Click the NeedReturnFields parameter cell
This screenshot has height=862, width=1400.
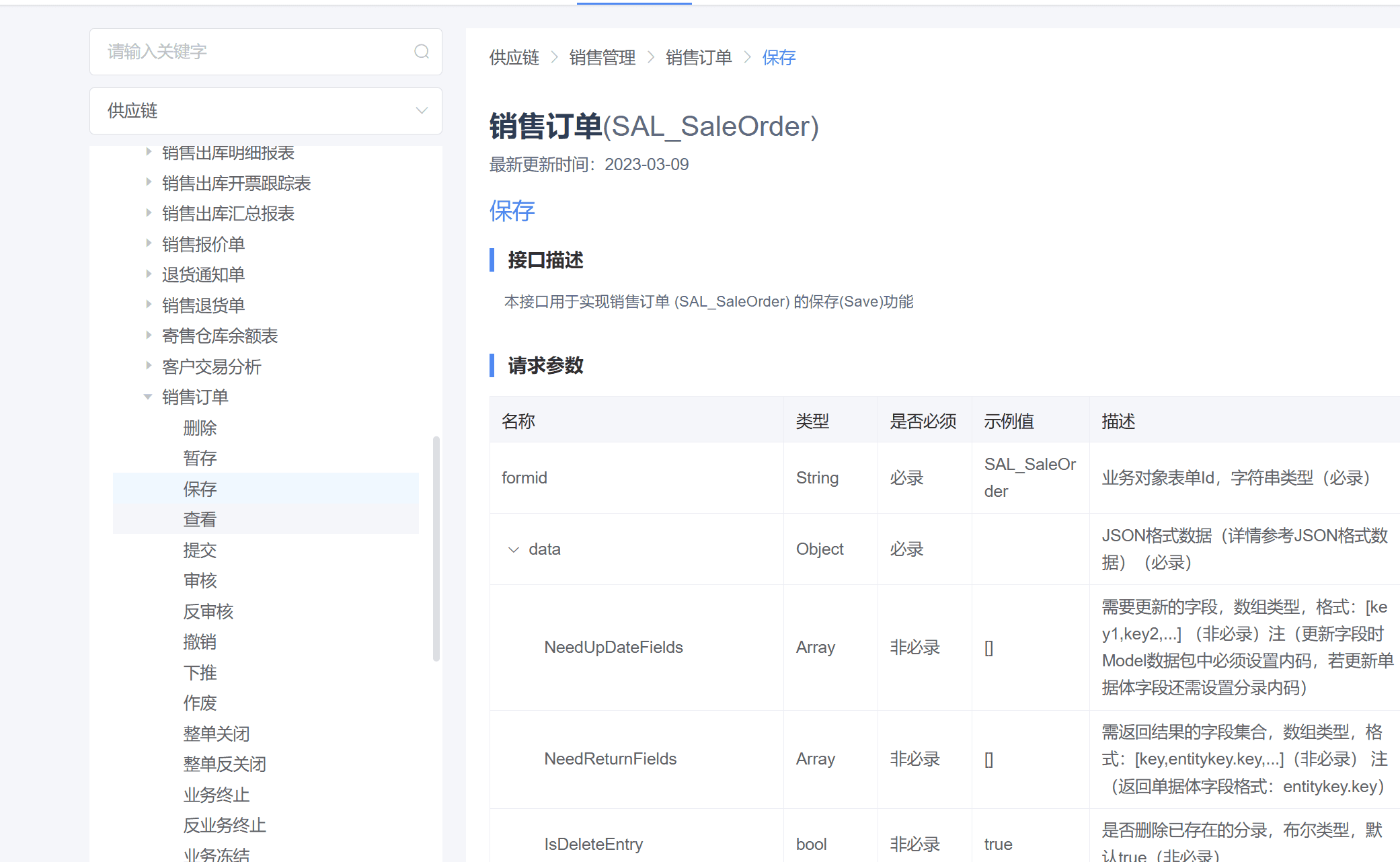[636, 759]
